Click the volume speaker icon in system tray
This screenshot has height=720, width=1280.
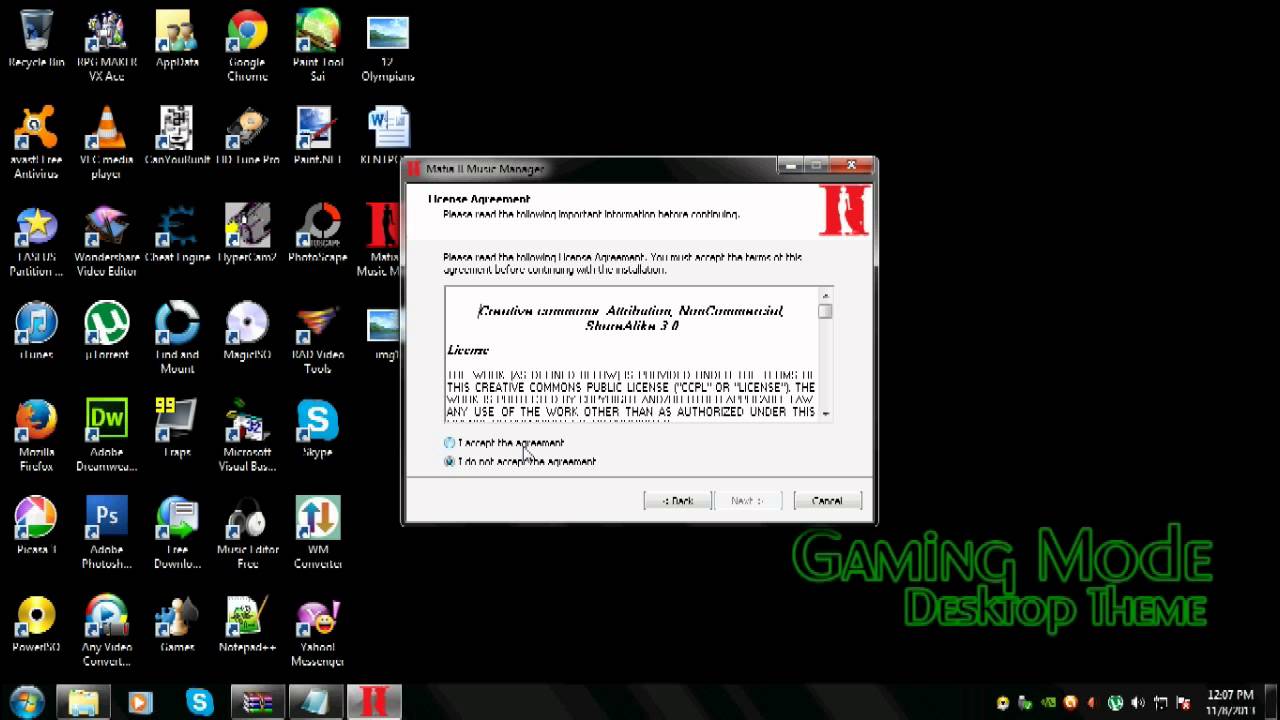[1139, 703]
